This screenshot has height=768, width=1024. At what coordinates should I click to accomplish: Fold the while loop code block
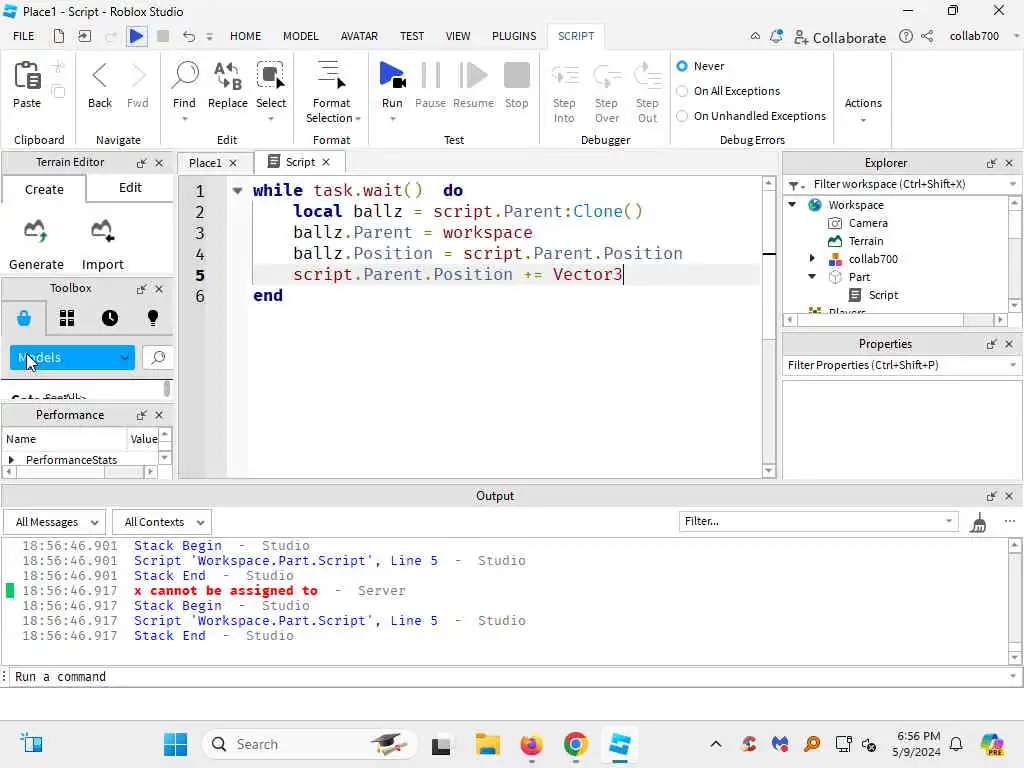click(237, 191)
